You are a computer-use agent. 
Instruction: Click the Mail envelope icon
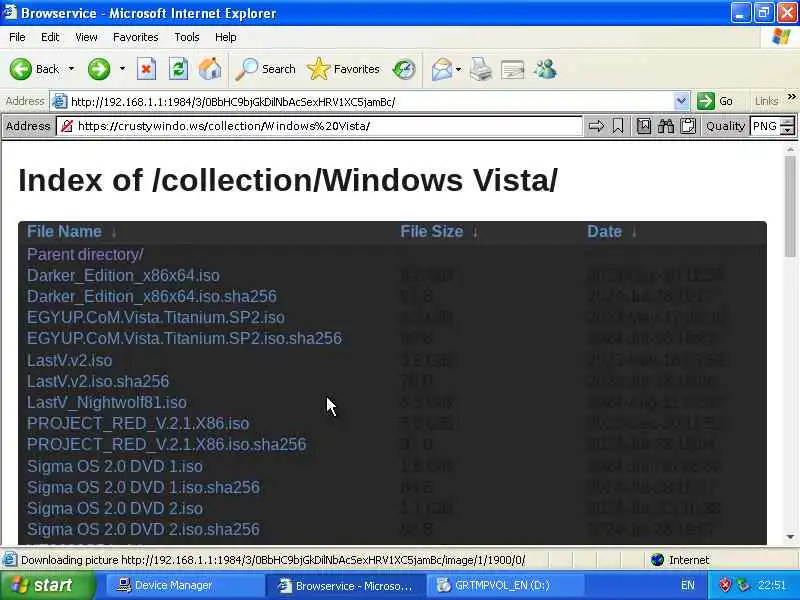click(x=441, y=69)
